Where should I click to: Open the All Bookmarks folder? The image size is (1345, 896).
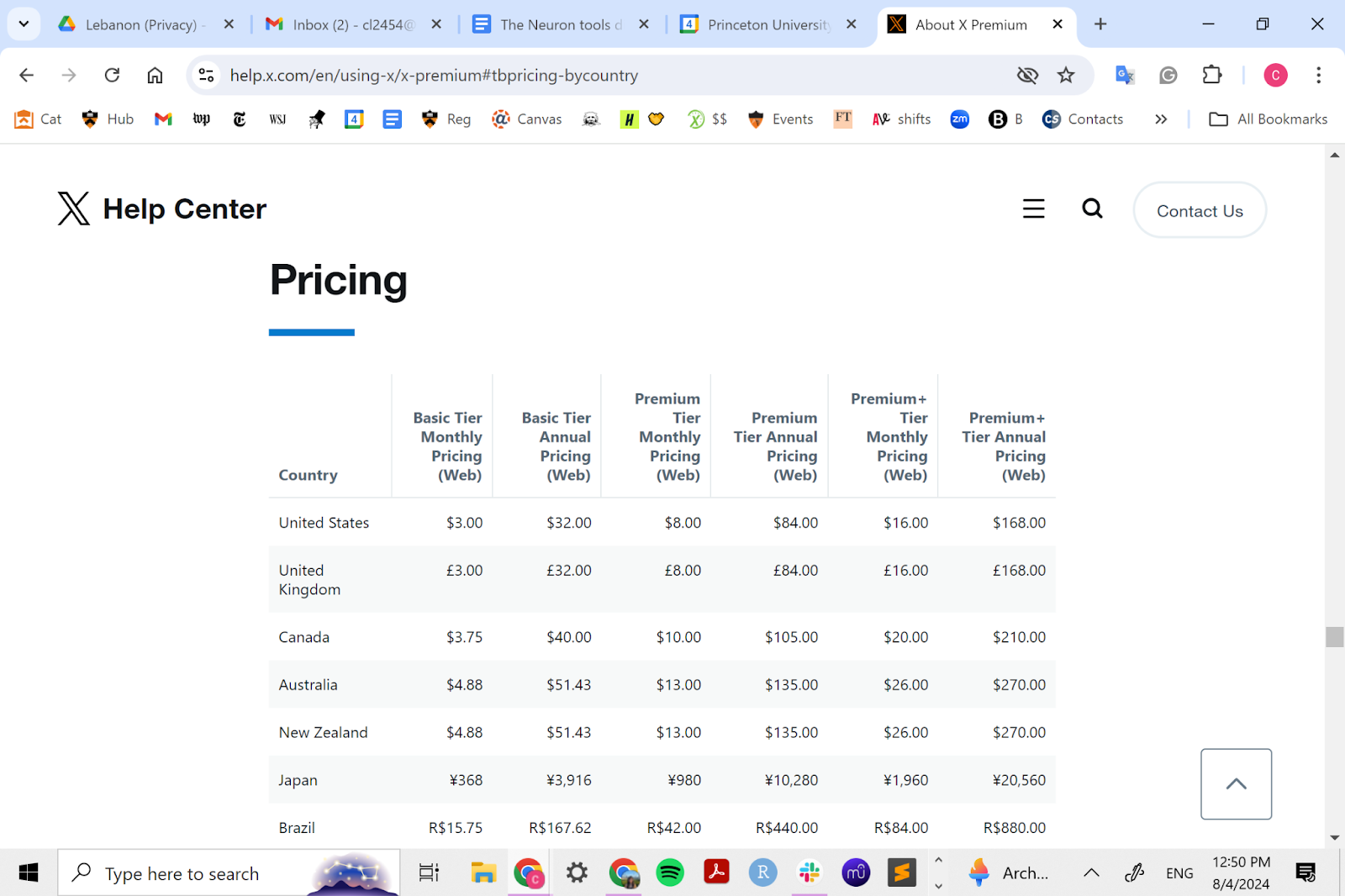(1269, 119)
